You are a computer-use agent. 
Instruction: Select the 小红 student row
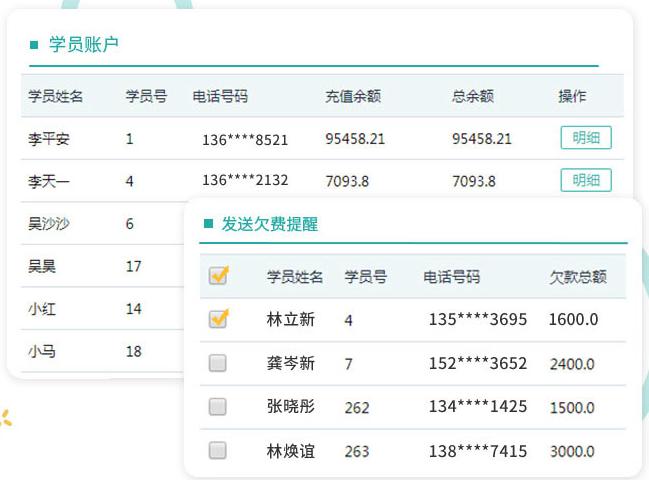[x=42, y=309]
